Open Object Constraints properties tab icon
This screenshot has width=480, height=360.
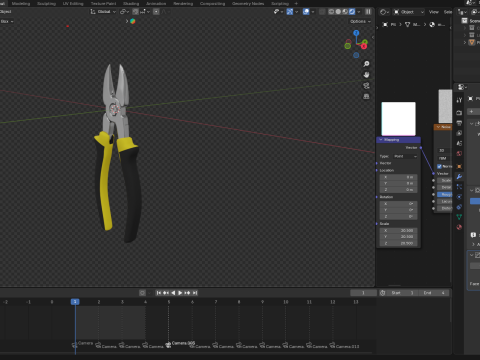[x=459, y=207]
